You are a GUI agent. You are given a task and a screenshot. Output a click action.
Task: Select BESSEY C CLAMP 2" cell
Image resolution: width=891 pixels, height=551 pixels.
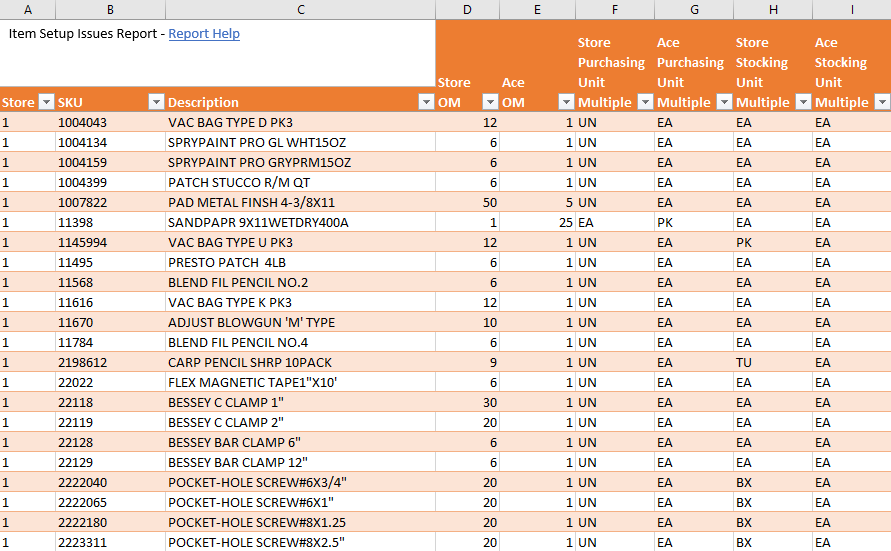[x=301, y=422]
